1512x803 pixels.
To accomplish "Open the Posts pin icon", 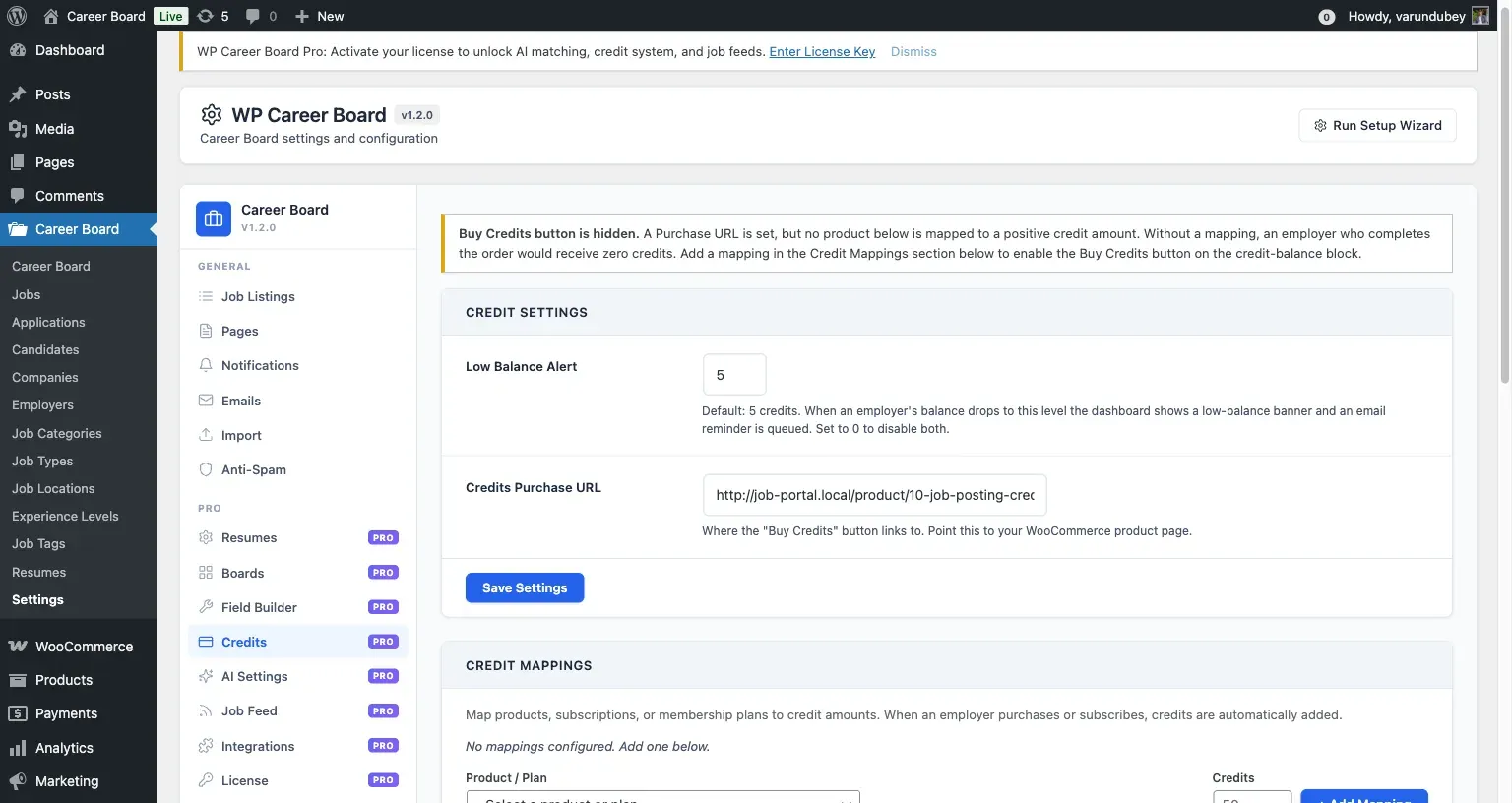I will coord(18,94).
